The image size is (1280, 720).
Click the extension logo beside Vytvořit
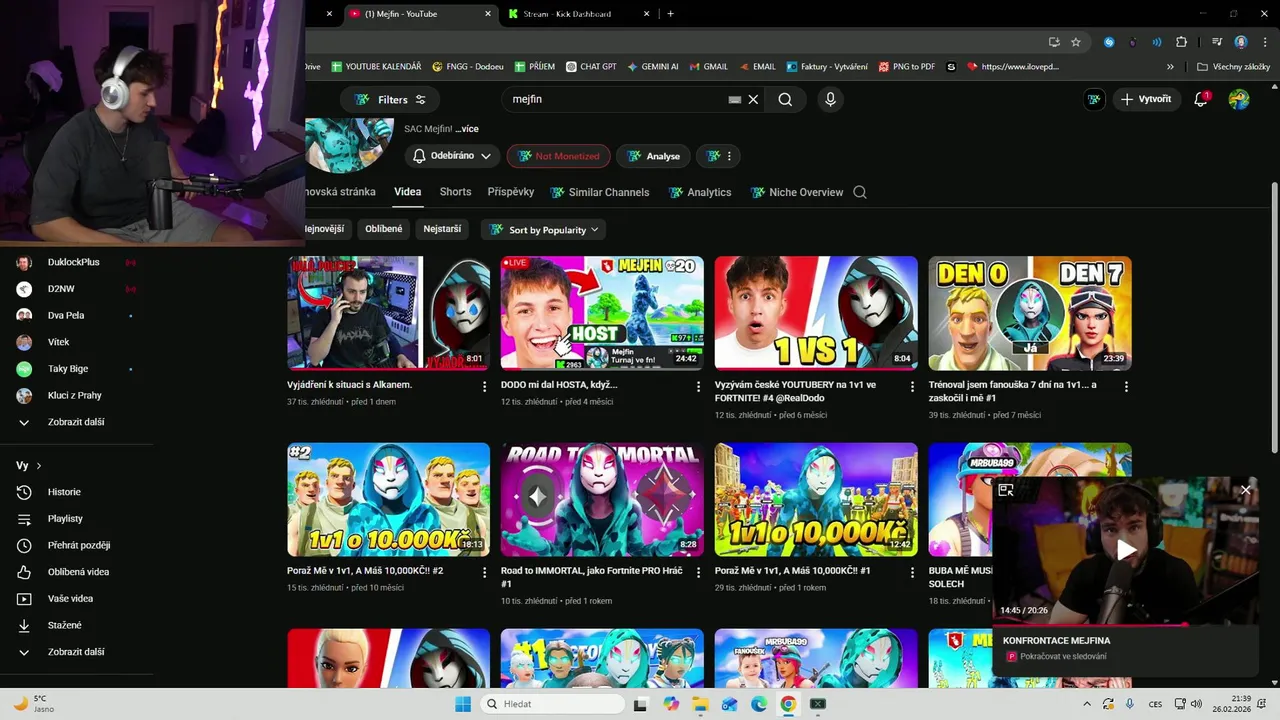(1094, 99)
